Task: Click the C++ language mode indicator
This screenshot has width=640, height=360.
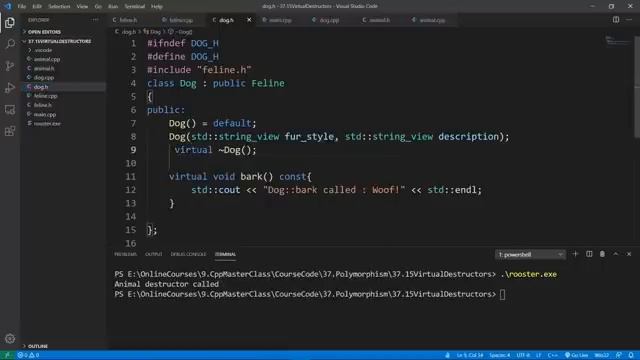Action: (x=553, y=355)
